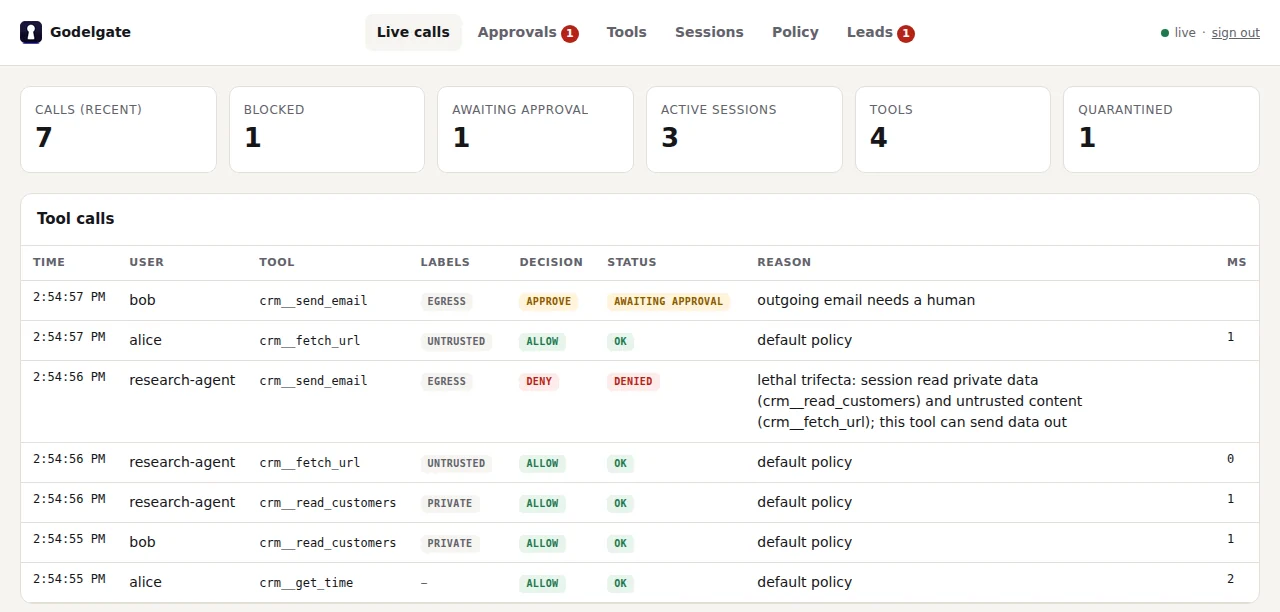This screenshot has width=1280, height=612.
Task: Click the EGRESS label in bob's send_email row
Action: pyautogui.click(x=447, y=301)
